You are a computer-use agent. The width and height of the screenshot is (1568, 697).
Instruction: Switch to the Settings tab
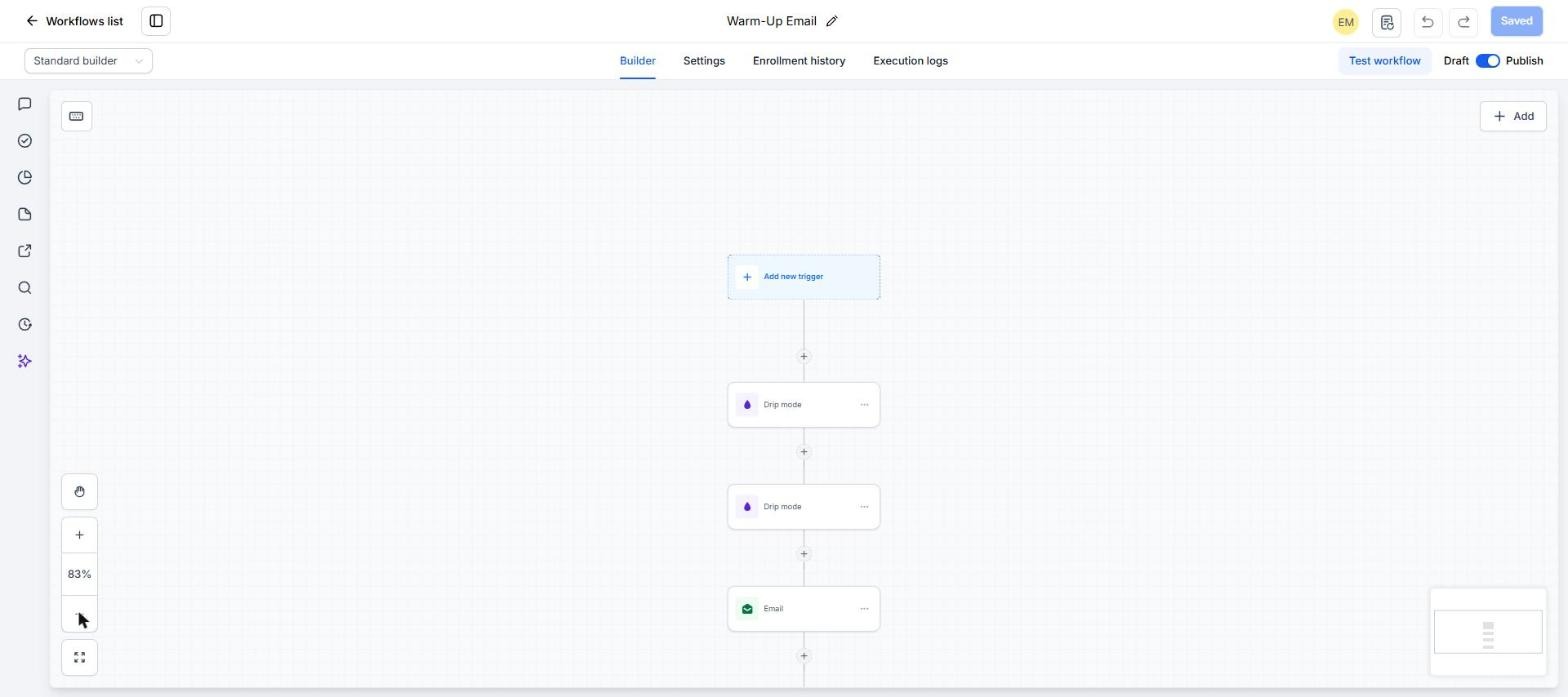(x=704, y=61)
